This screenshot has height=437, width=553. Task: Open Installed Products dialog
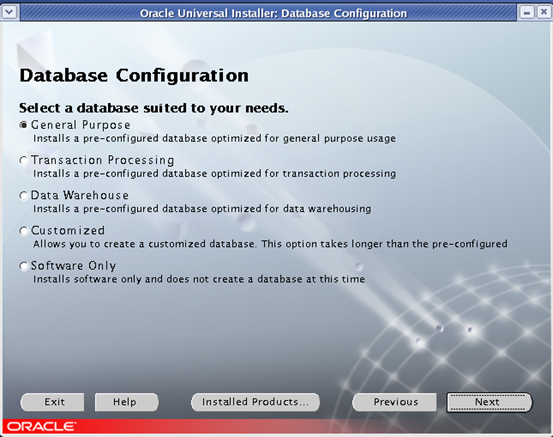pyautogui.click(x=255, y=402)
